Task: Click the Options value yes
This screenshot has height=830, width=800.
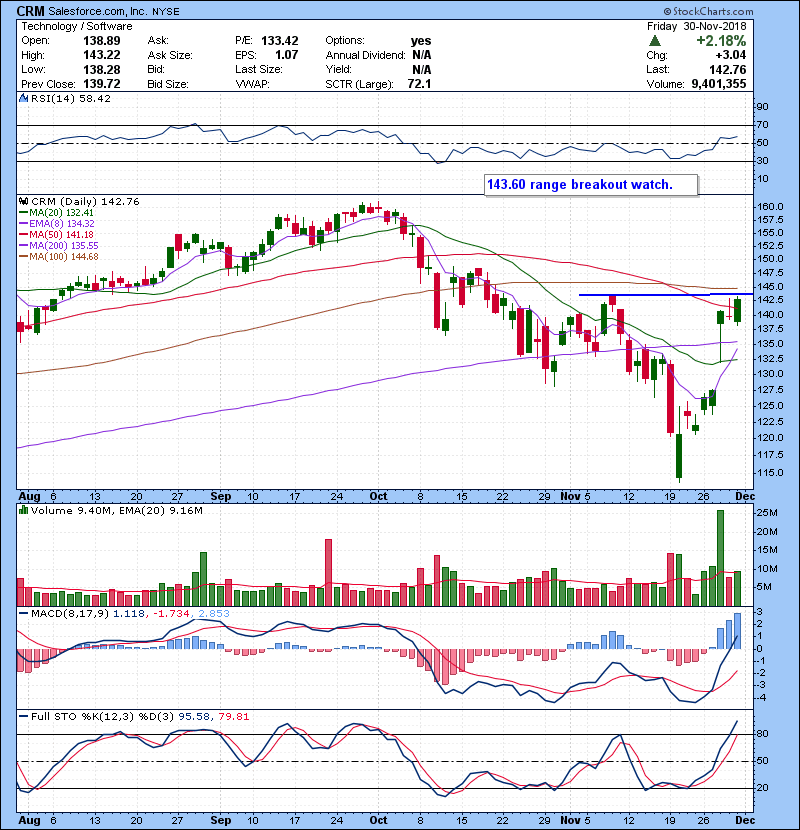Action: coord(421,41)
